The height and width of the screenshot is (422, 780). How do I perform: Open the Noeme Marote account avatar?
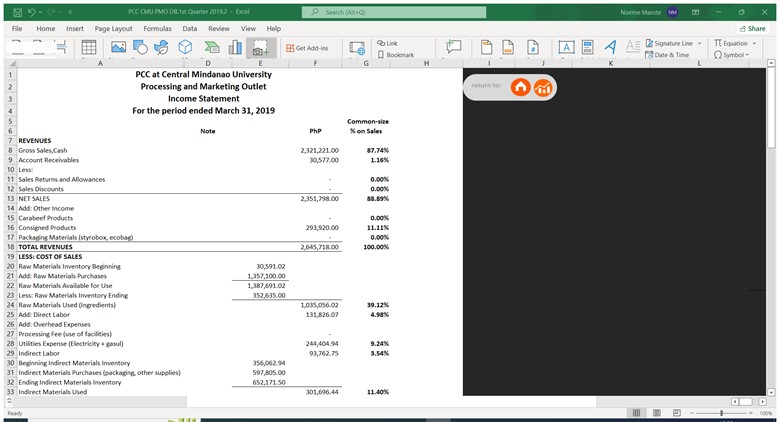pos(673,12)
